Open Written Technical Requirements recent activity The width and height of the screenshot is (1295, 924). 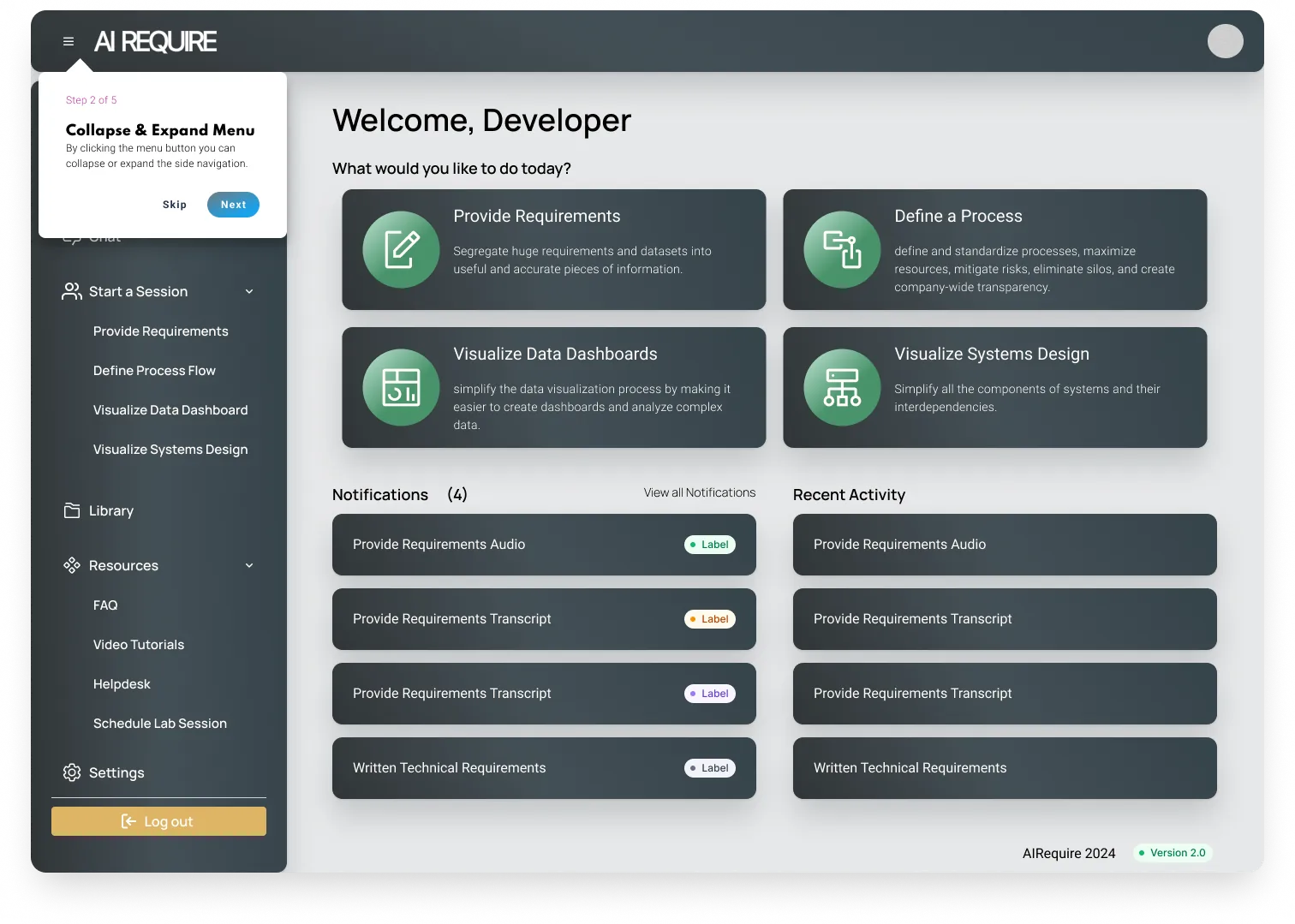coord(1005,768)
